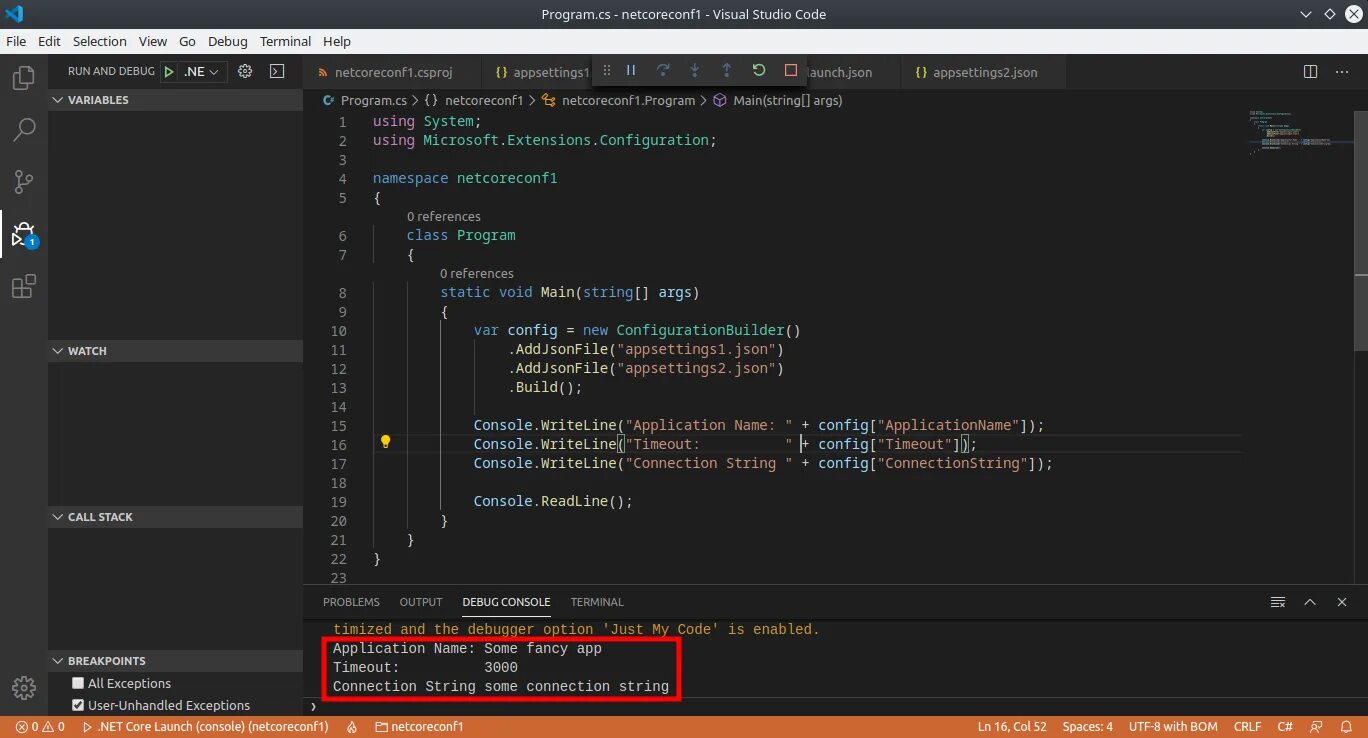Open the Debug menu
1368x738 pixels.
click(228, 41)
